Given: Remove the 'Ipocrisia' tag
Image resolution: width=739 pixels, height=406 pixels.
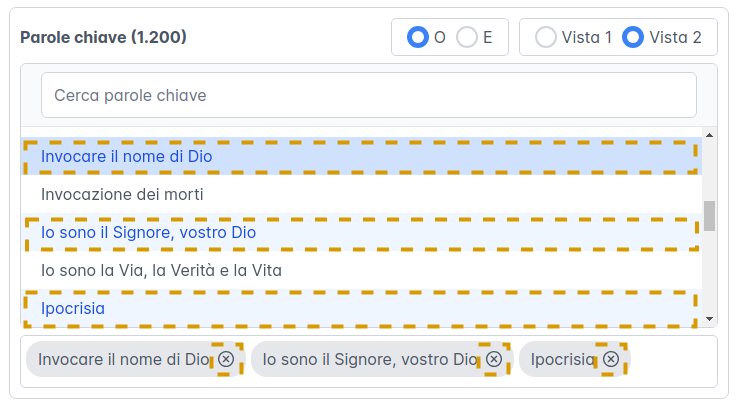Looking at the screenshot, I should coord(611,359).
